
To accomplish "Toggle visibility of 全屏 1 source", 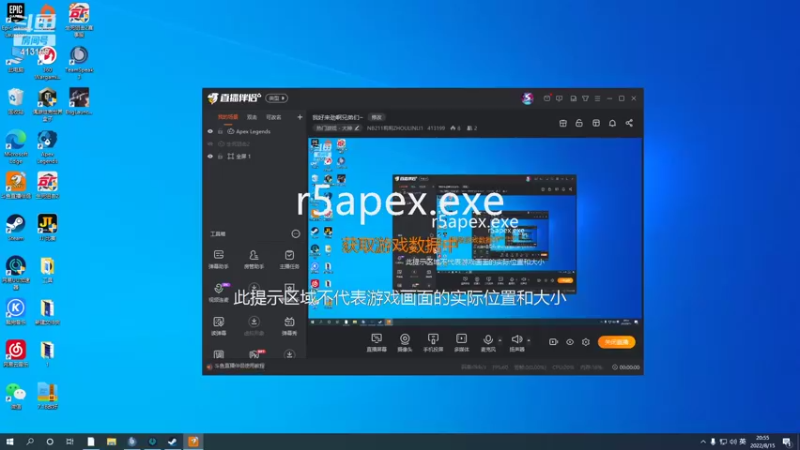I will 210,157.
